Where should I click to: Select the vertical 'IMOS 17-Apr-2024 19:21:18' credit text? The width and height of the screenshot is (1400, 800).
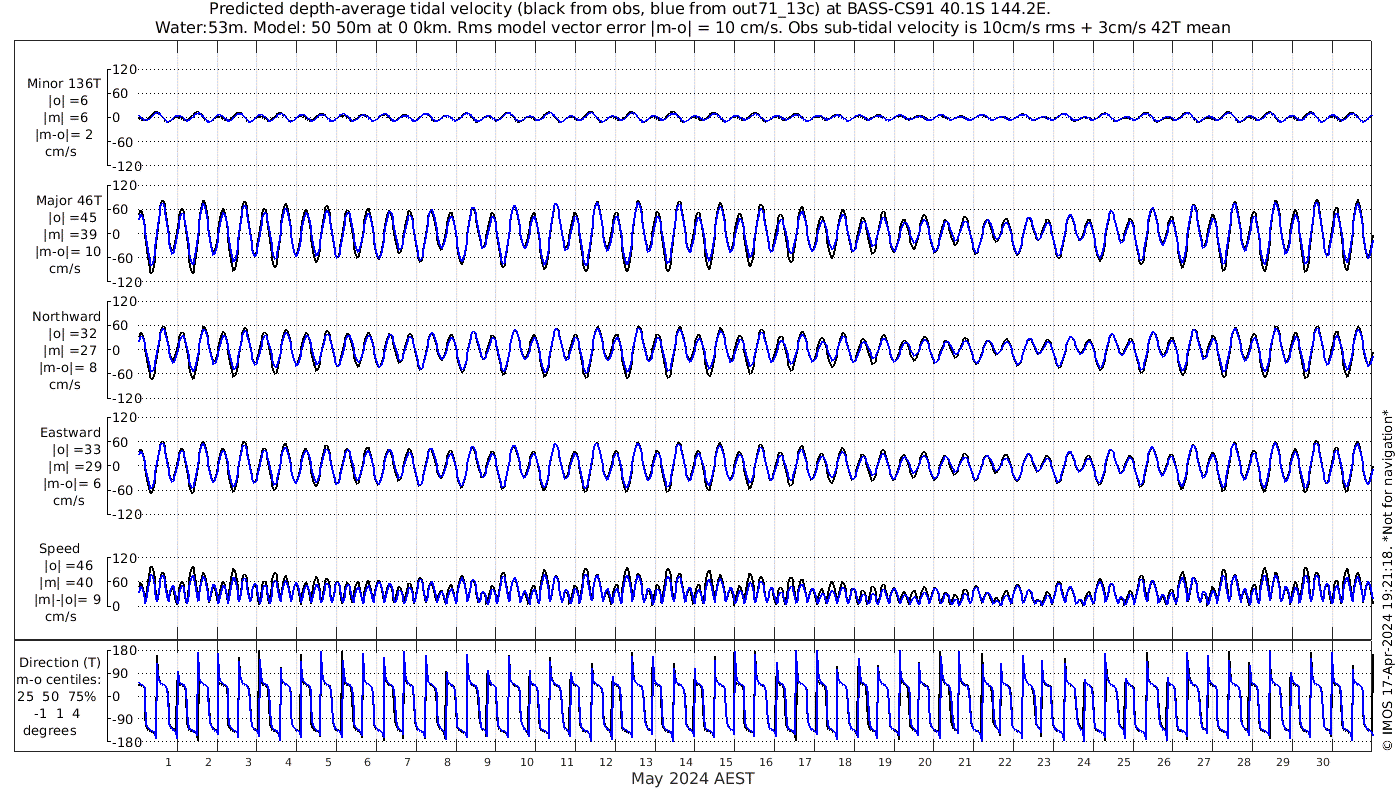pyautogui.click(x=1387, y=581)
